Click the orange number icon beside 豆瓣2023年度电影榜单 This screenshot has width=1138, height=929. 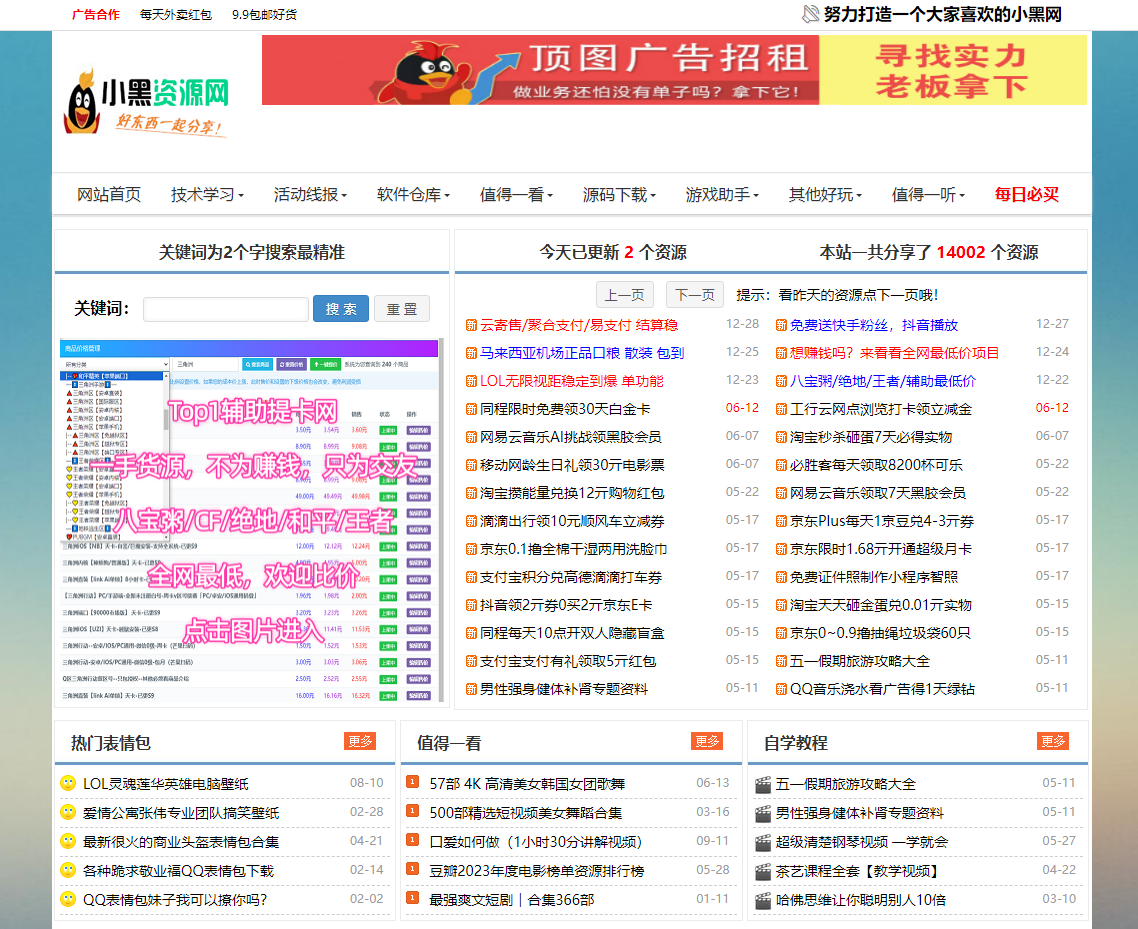tap(412, 869)
